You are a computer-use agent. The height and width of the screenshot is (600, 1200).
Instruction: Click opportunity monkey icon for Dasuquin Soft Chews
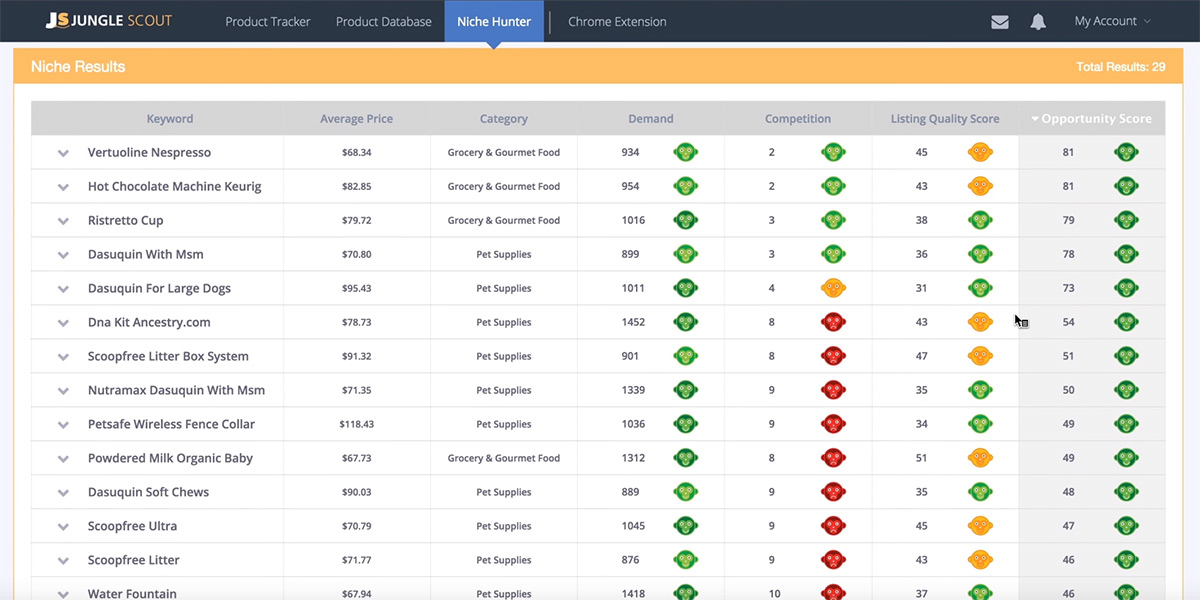pyautogui.click(x=1126, y=492)
